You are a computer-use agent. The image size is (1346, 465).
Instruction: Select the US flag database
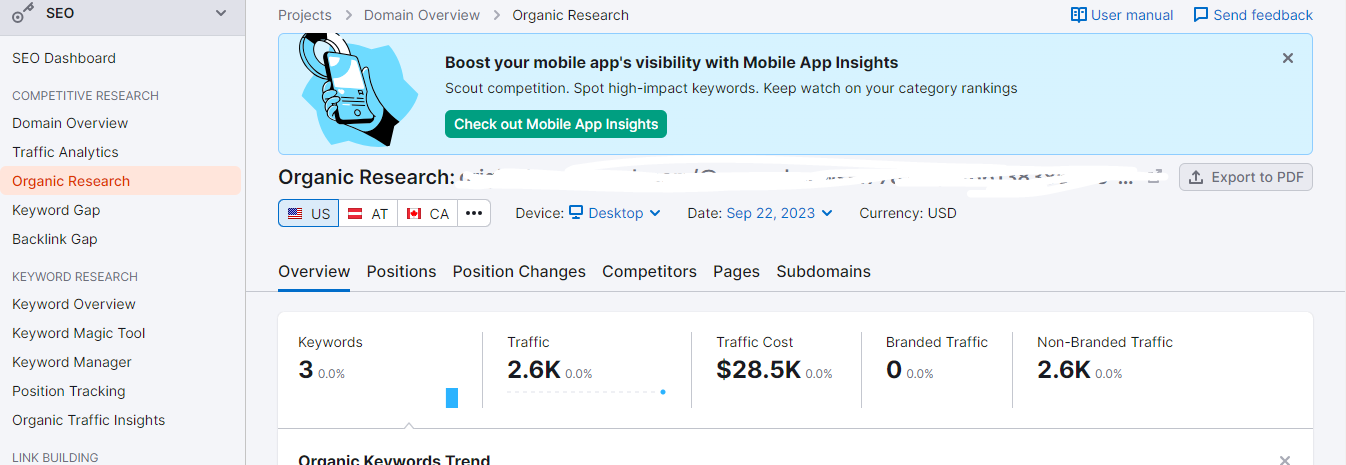[308, 213]
